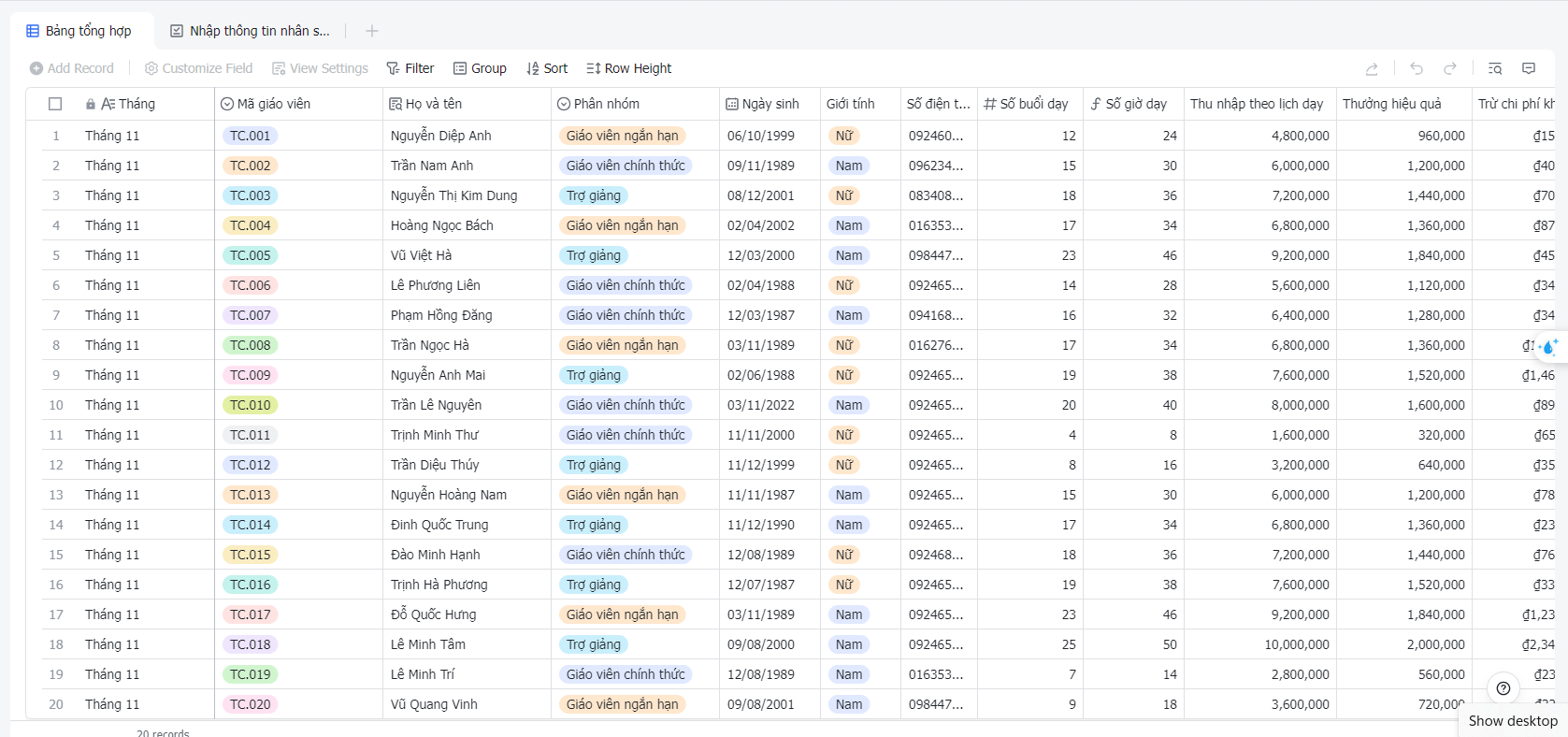This screenshot has height=737, width=1568.
Task: Click the redo arrow icon
Action: 1450,68
